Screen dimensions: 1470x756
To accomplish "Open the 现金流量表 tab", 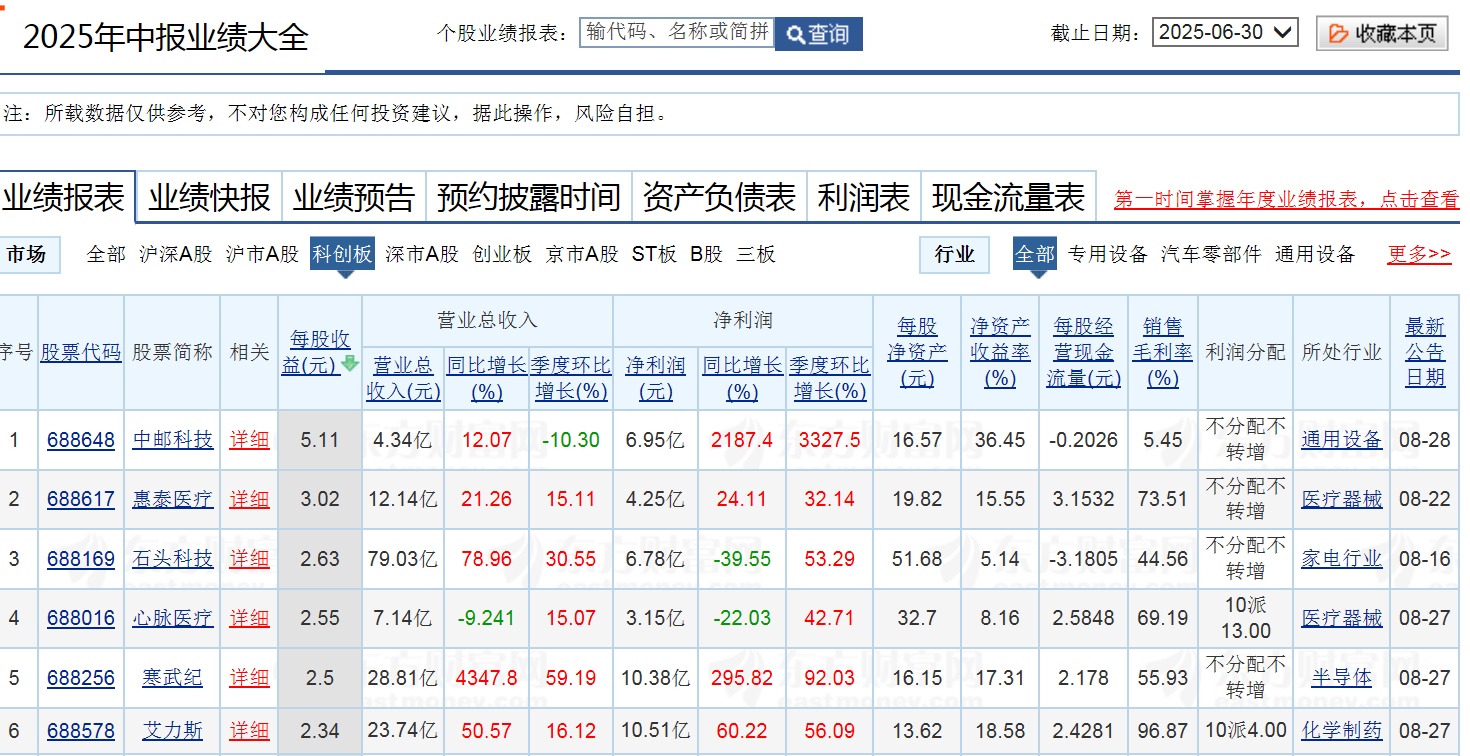I will pyautogui.click(x=1009, y=197).
